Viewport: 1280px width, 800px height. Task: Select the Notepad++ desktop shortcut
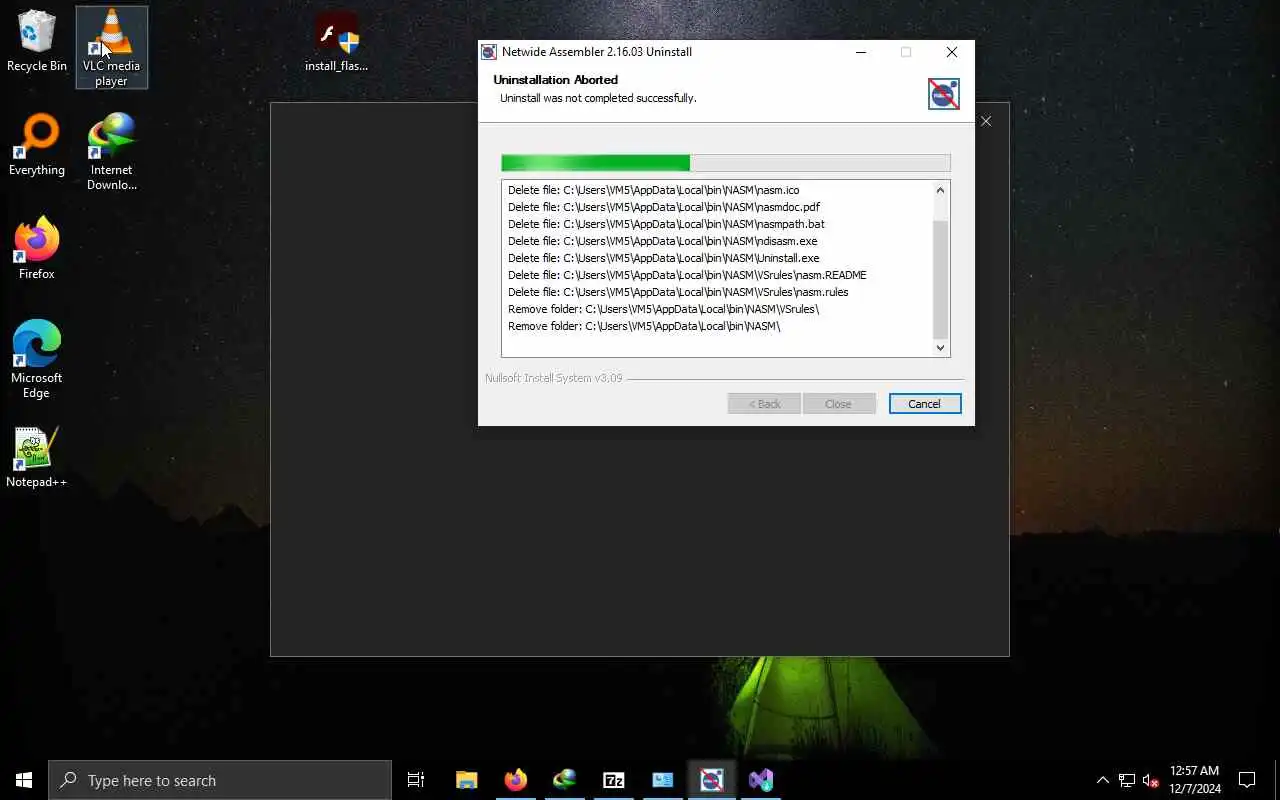(37, 458)
